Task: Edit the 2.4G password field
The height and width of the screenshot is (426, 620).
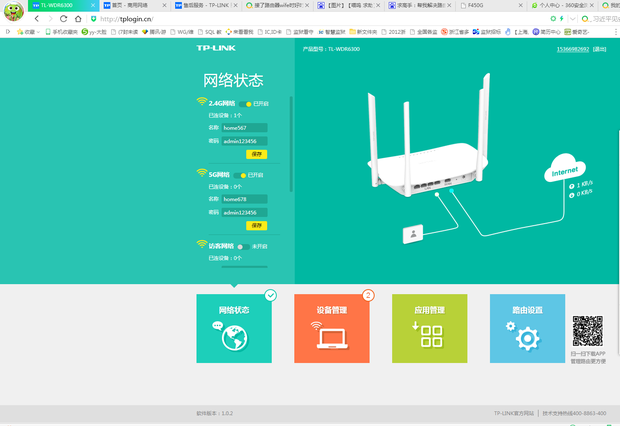Action: point(244,141)
